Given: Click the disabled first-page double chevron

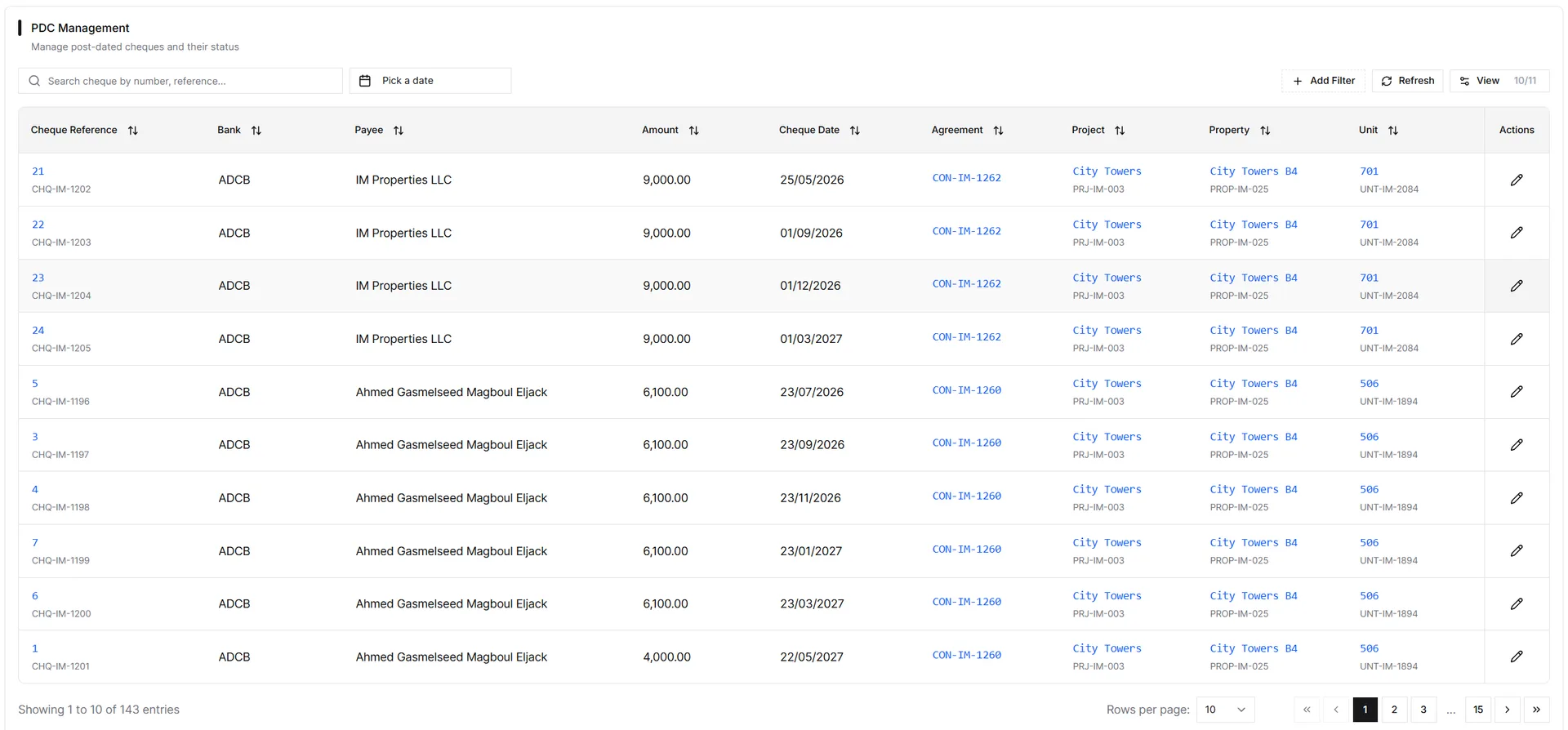Looking at the screenshot, I should tap(1307, 710).
